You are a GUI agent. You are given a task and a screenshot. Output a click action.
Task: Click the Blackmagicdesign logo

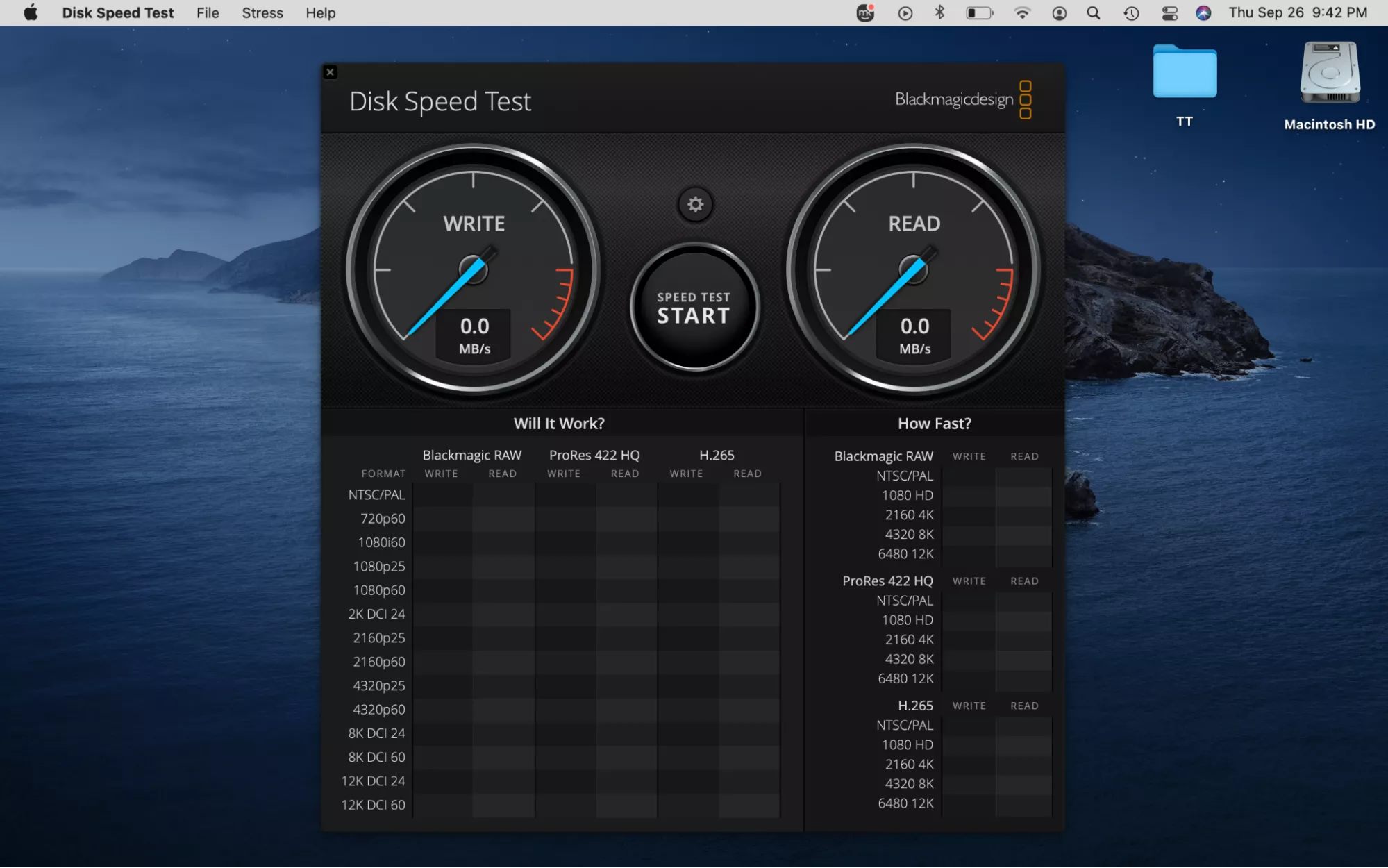[x=962, y=99]
